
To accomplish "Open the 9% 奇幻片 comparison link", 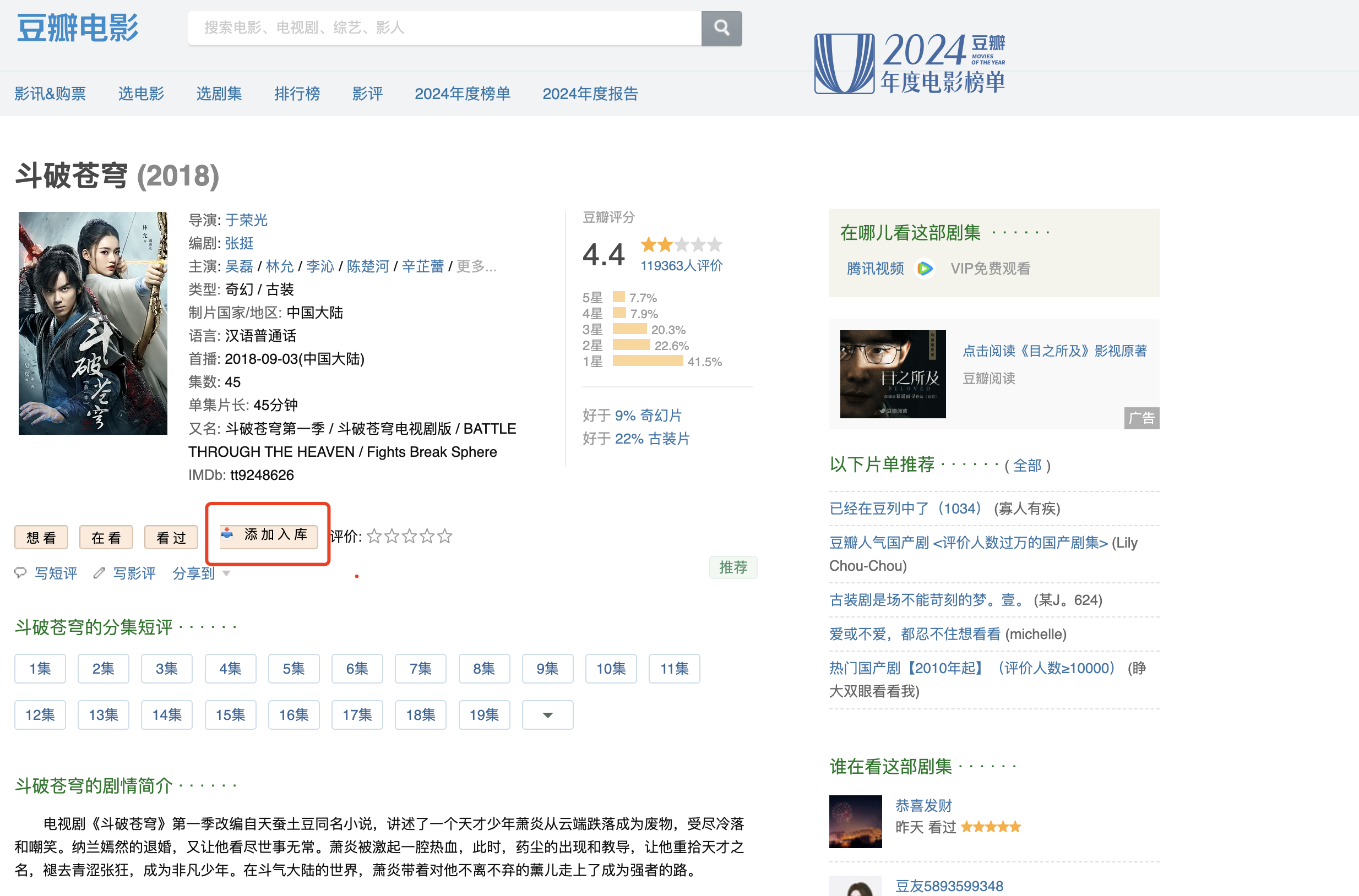I will (648, 416).
